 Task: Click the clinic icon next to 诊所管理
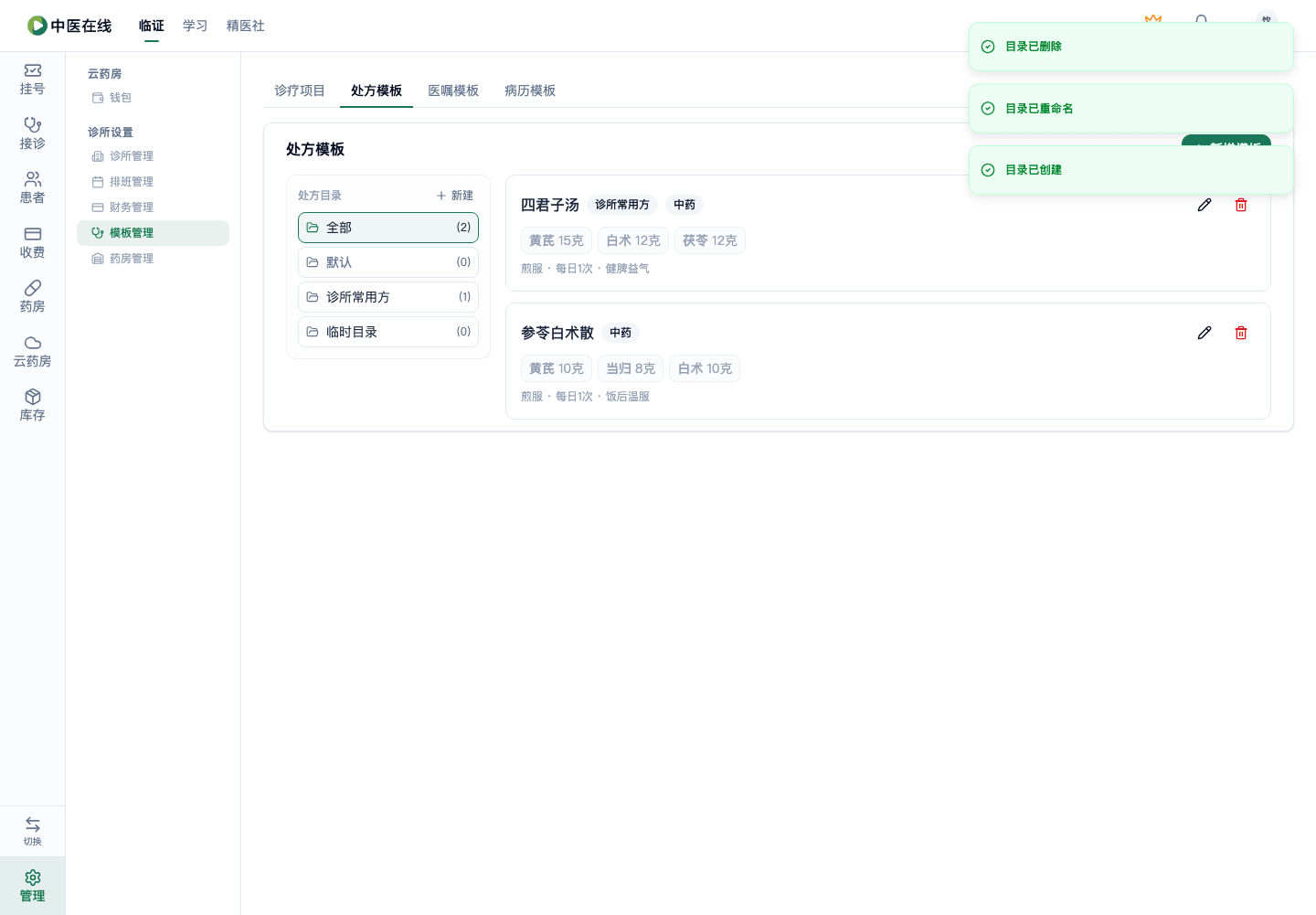[98, 156]
